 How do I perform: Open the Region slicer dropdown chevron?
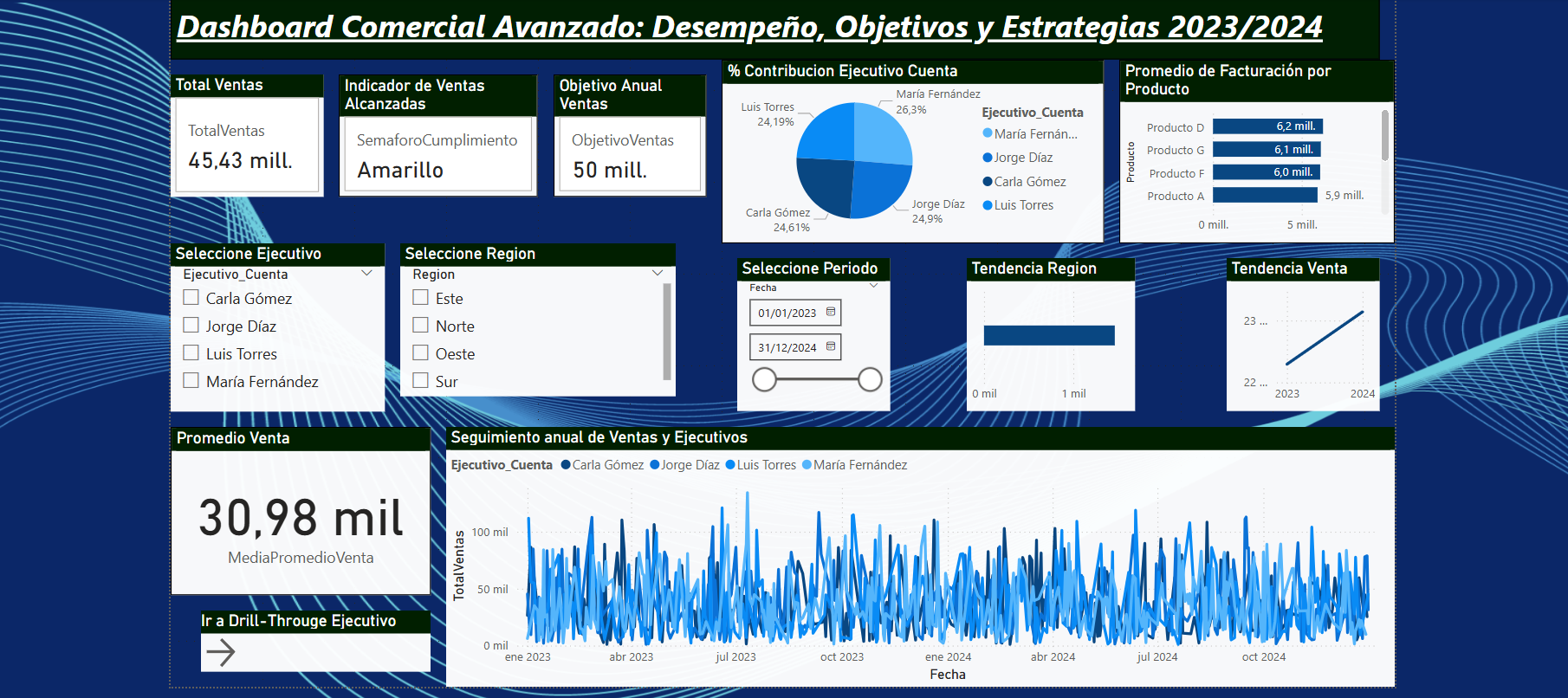pos(658,274)
